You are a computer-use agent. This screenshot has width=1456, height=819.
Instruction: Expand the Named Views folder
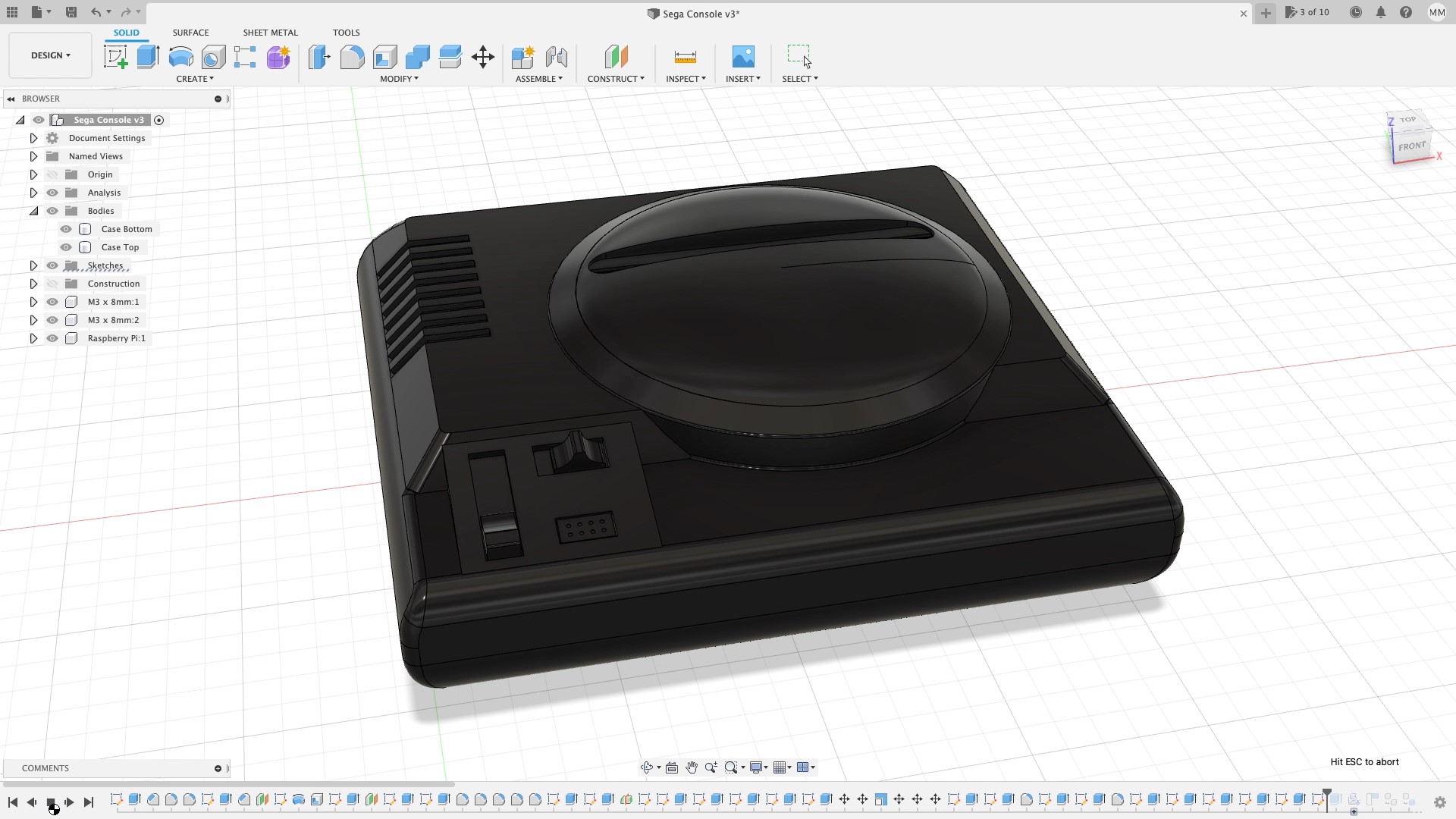(x=33, y=156)
